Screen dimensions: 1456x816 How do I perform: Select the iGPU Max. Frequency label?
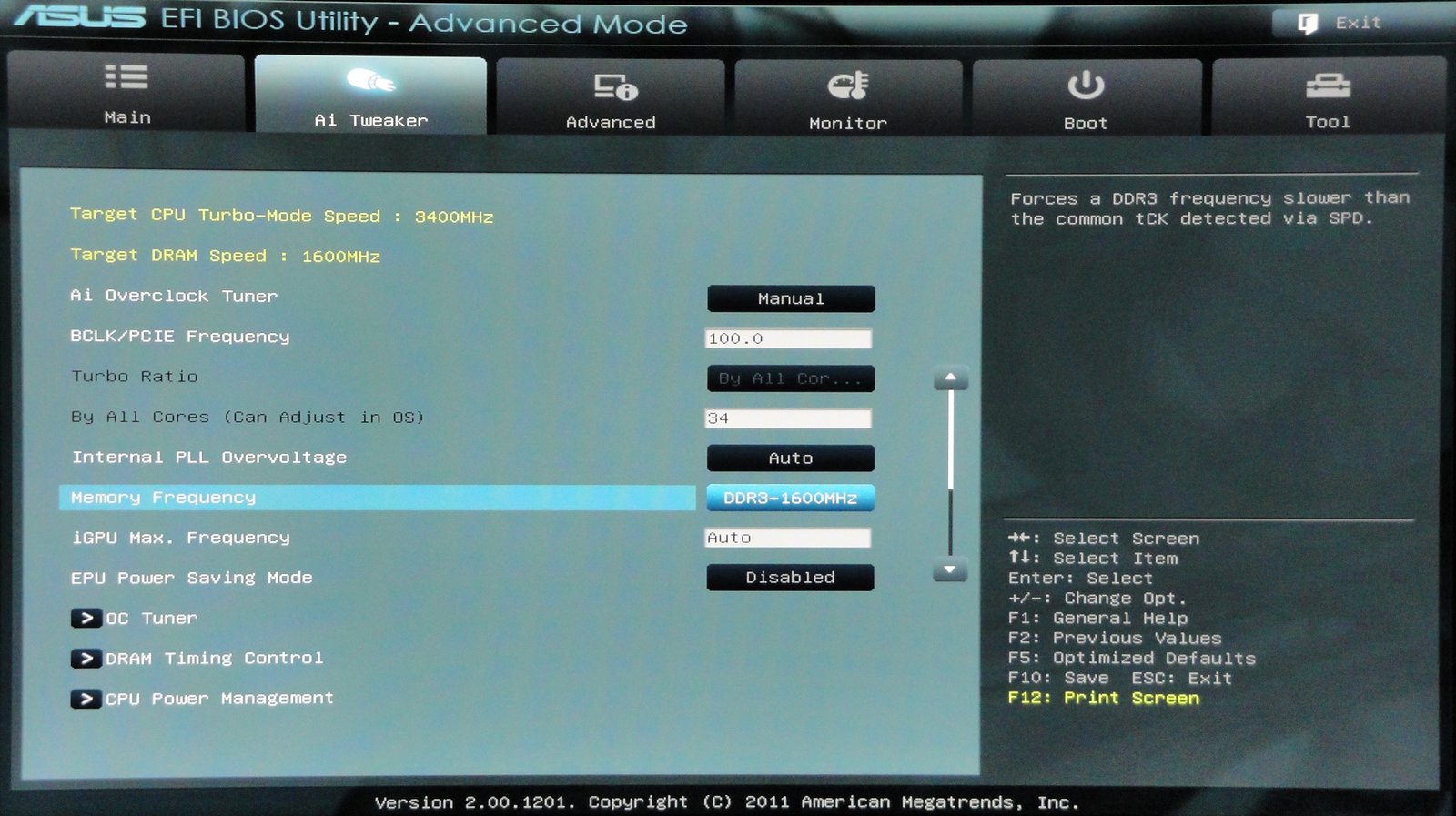point(181,539)
